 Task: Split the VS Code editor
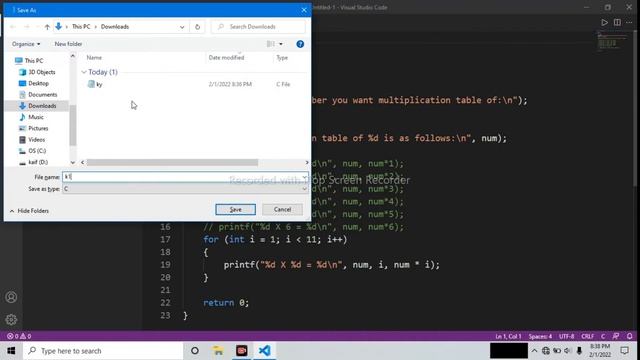617,22
